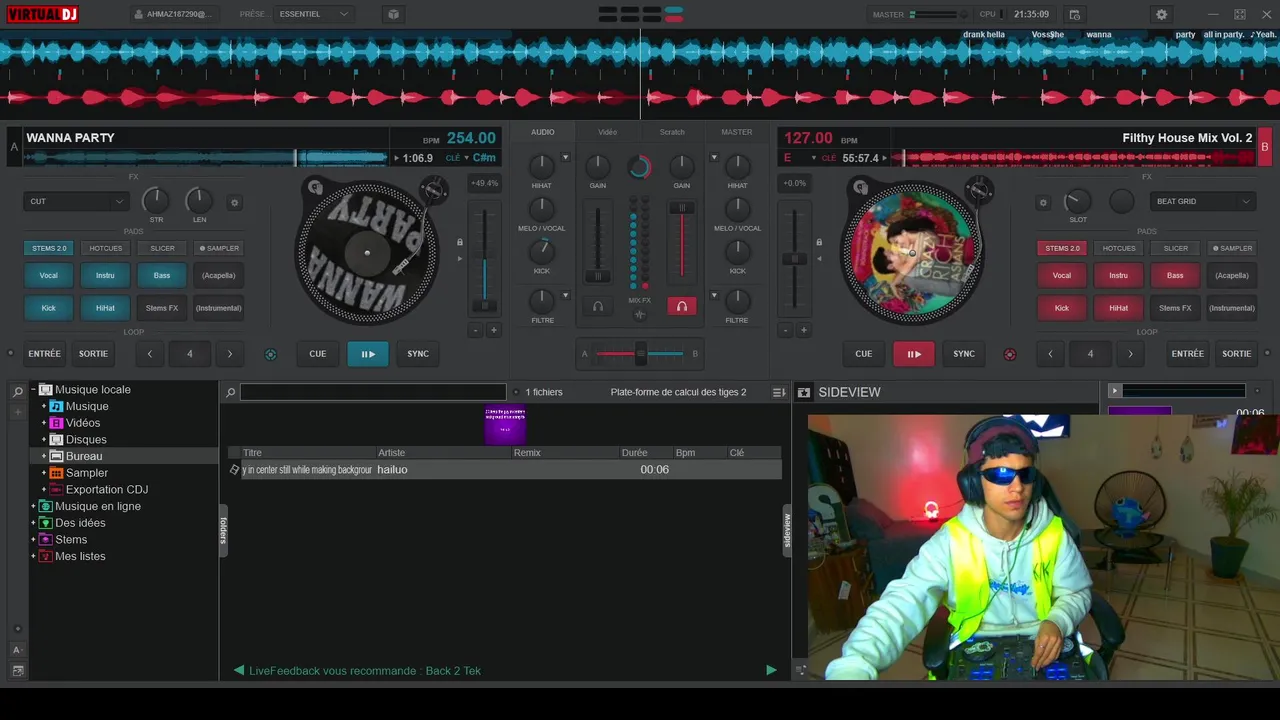
Task: Halve left deck loop length
Action: (150, 354)
